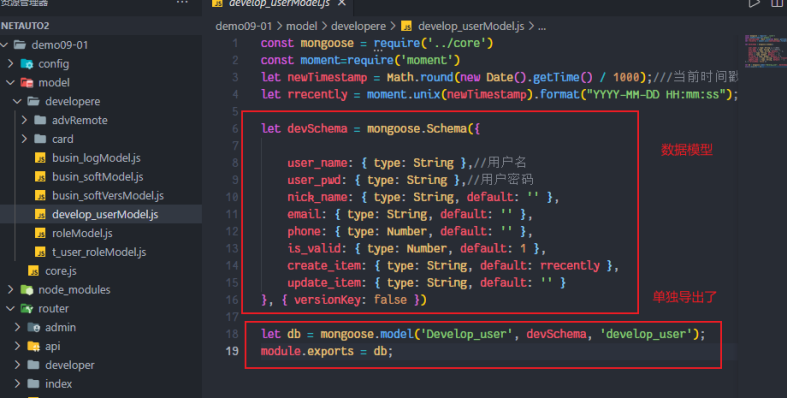Screen dimensions: 787x398
Task: Expand the admin folder chevron
Action: pyautogui.click(x=18, y=327)
